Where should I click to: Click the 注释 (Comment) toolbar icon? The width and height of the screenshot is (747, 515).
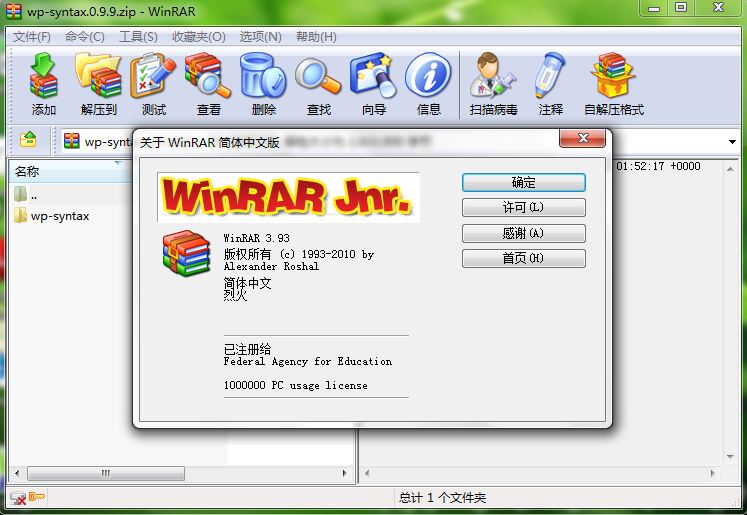click(550, 78)
